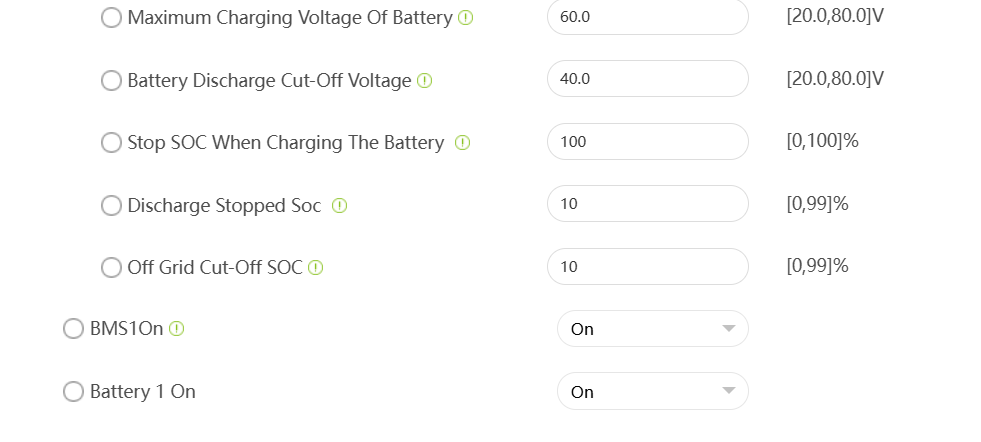This screenshot has width=981, height=442.
Task: Click info icon beside BMS1On
Action: tap(177, 329)
